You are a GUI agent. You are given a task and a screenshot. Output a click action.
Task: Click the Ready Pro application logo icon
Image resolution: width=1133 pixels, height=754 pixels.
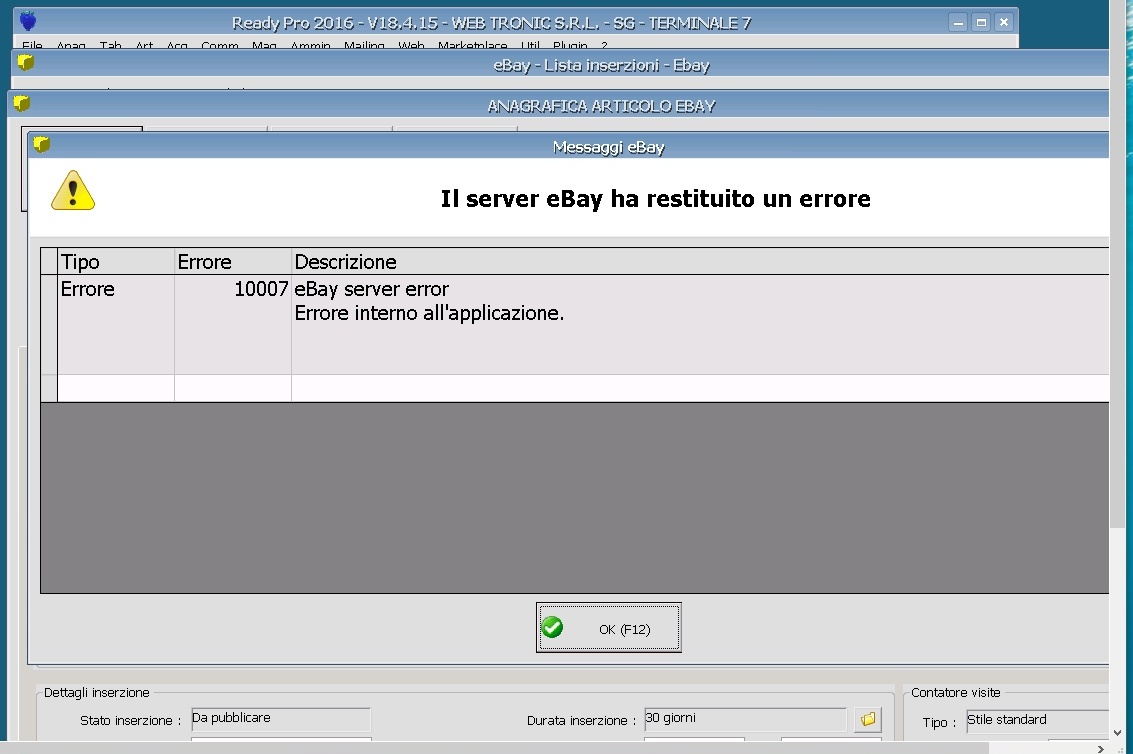pos(27,21)
